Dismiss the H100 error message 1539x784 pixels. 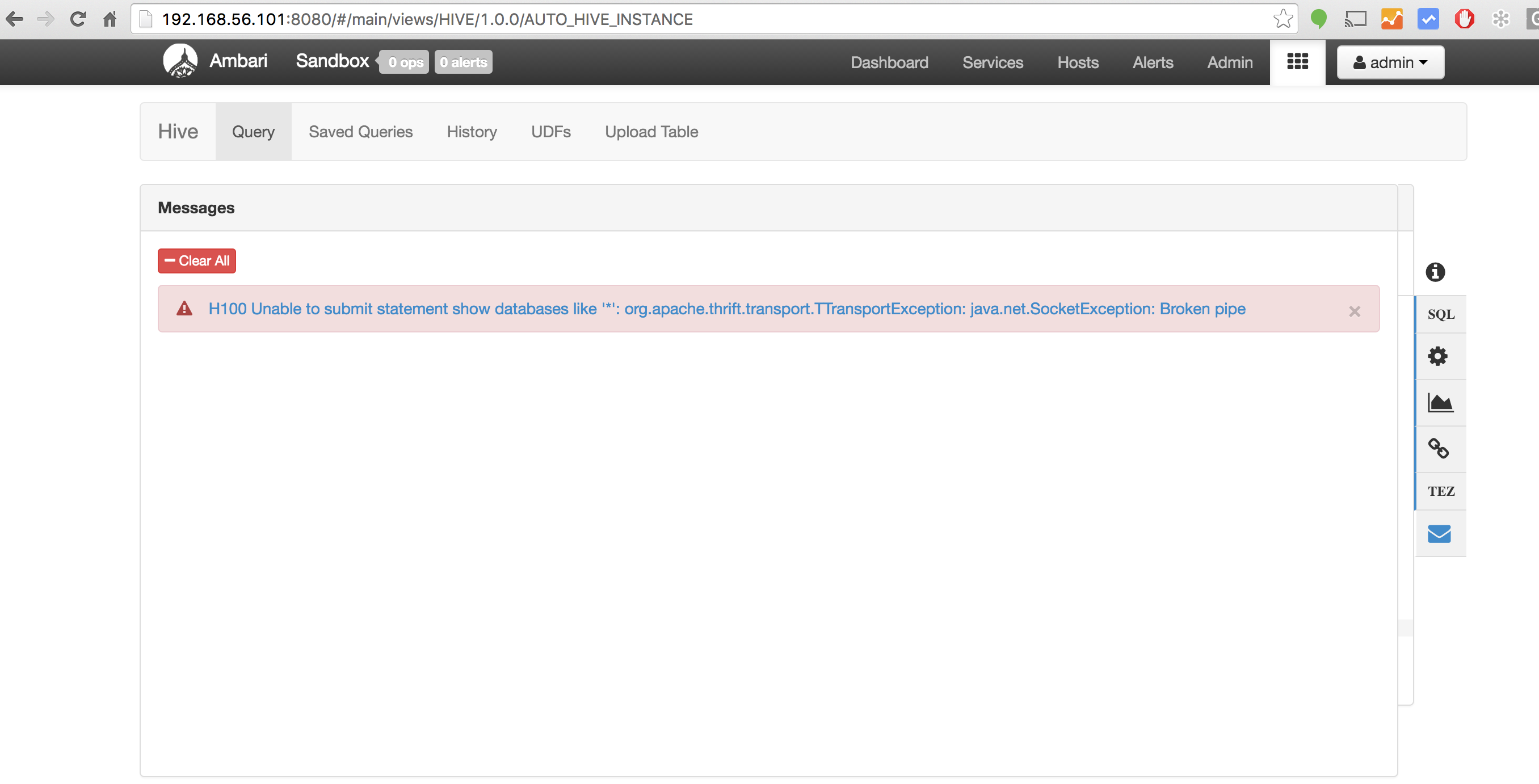pyautogui.click(x=1355, y=311)
